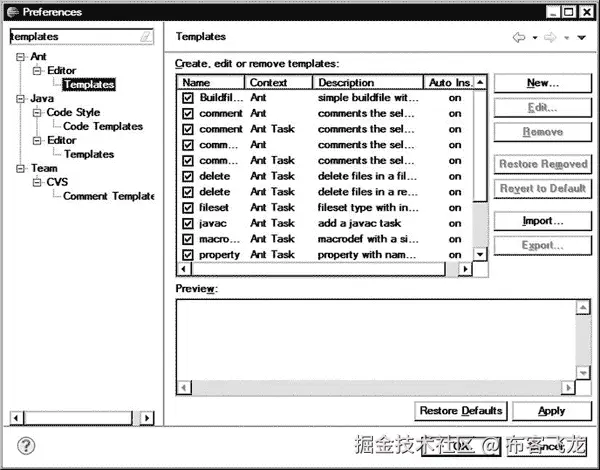Collapse the Code Style node

click(37, 113)
